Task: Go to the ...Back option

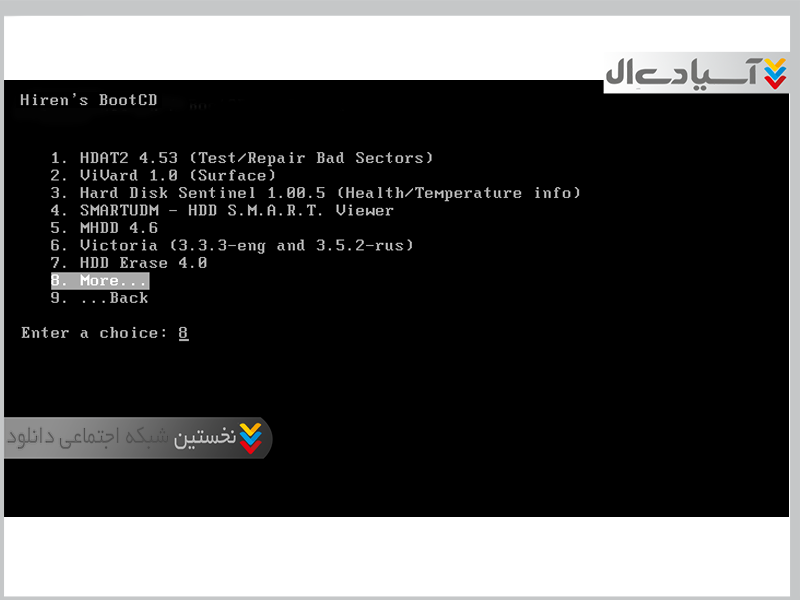Action: click(x=99, y=298)
